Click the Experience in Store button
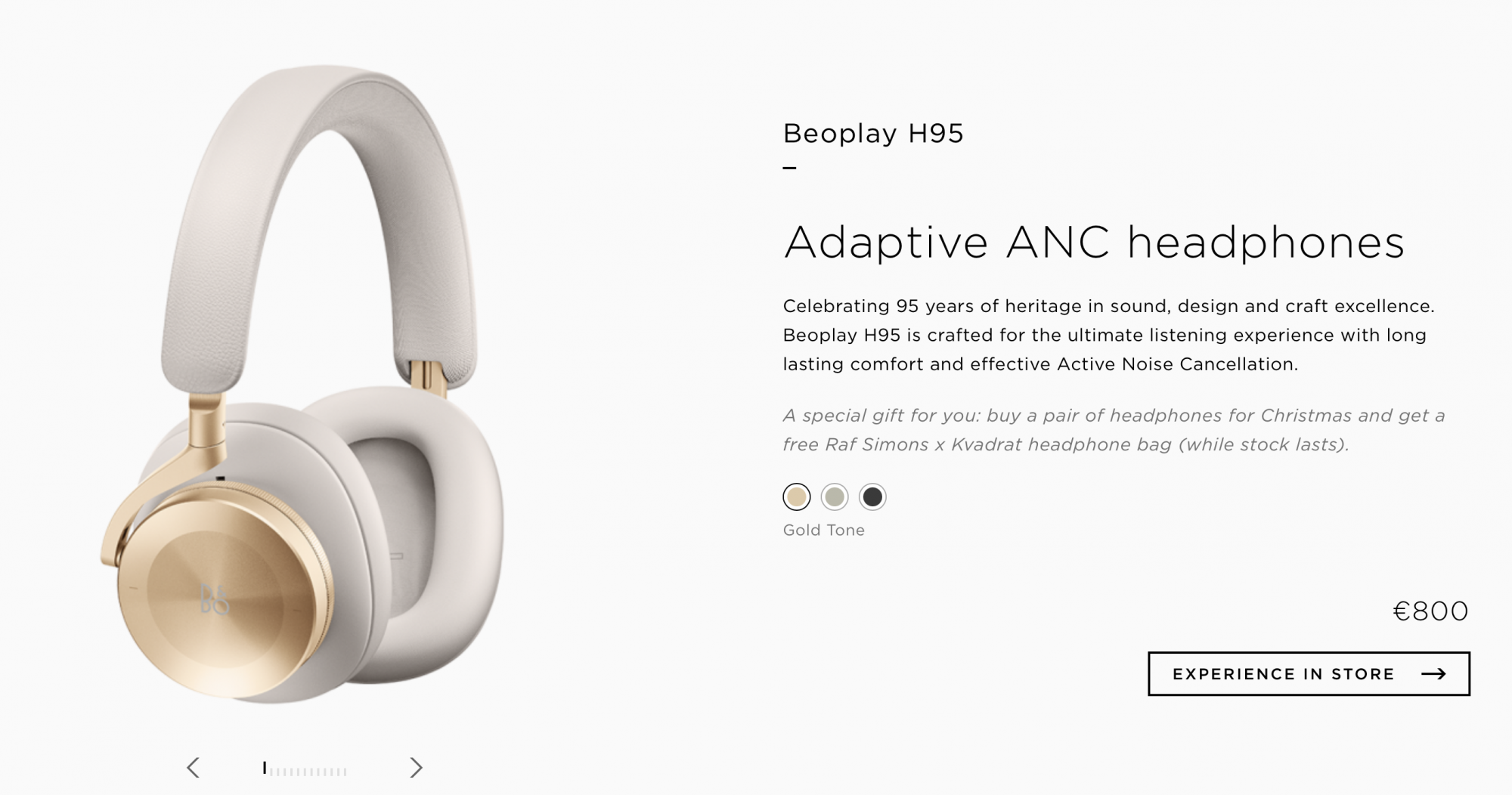1512x795 pixels. coord(1309,674)
